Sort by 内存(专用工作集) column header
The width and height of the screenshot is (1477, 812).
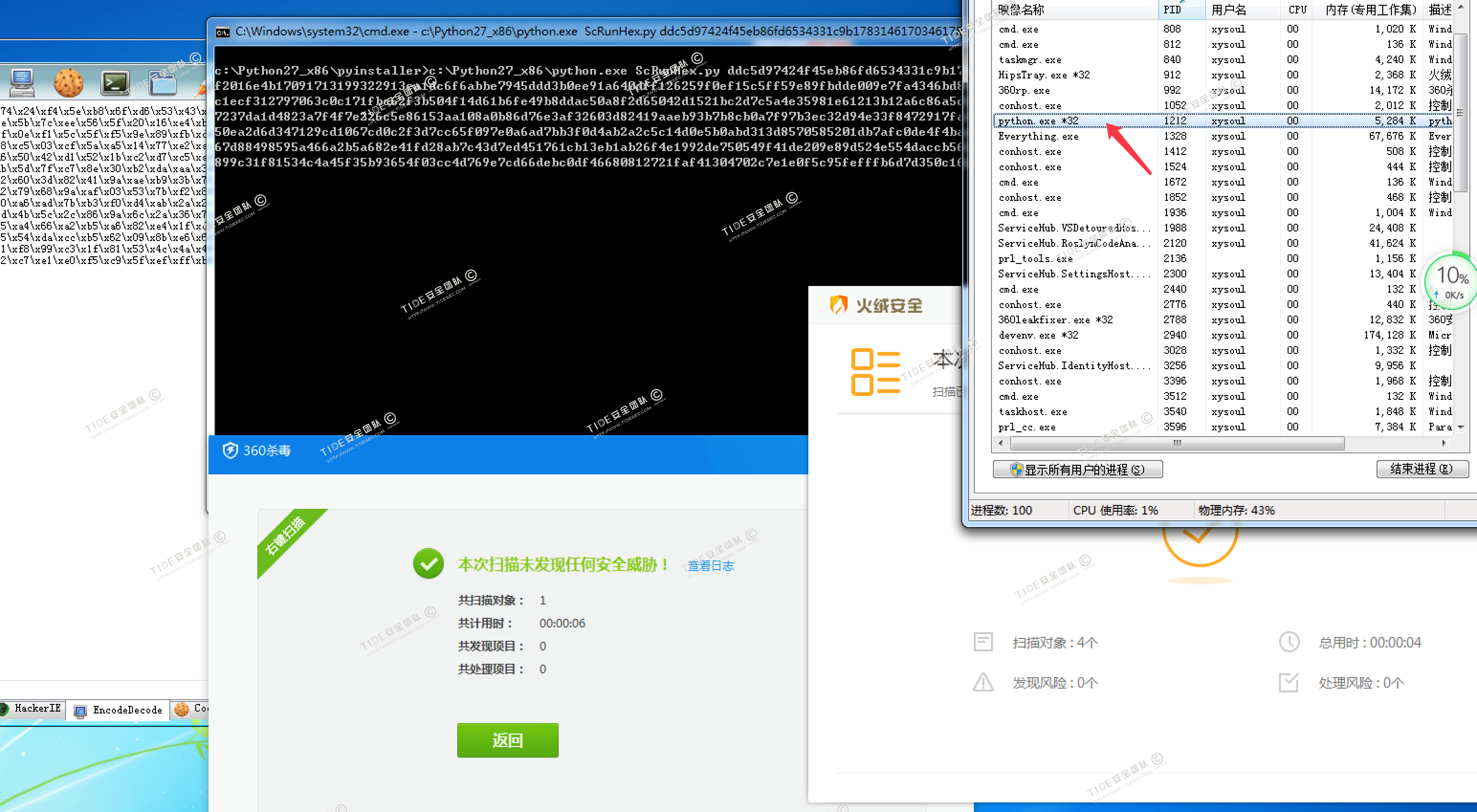pyautogui.click(x=1370, y=10)
